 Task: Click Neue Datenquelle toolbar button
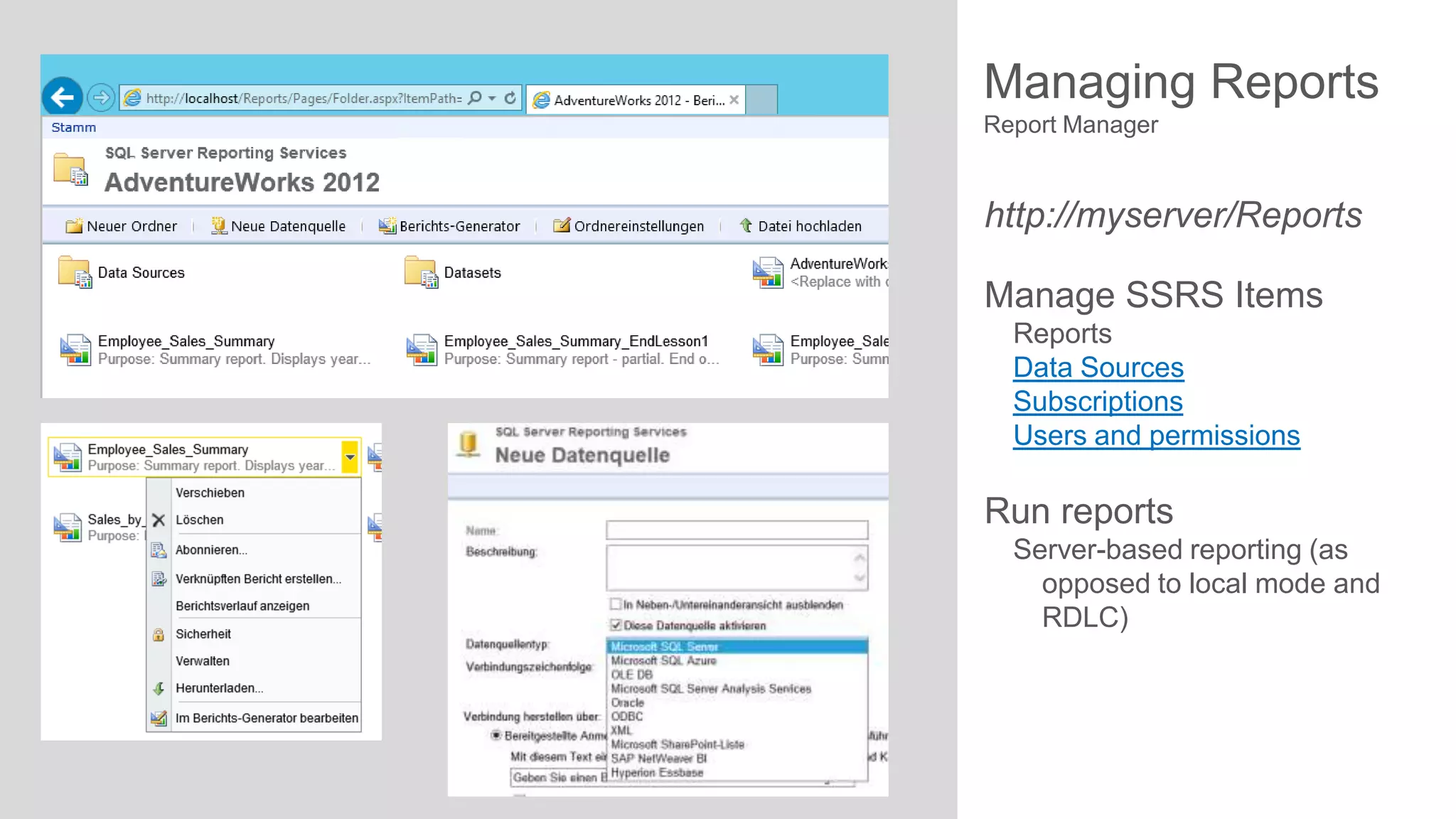279,226
